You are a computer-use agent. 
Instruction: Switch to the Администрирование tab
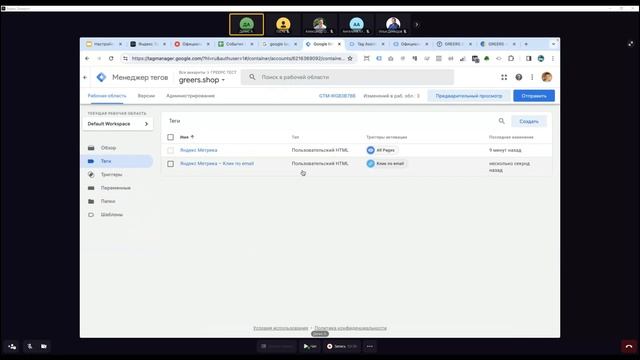click(x=190, y=96)
